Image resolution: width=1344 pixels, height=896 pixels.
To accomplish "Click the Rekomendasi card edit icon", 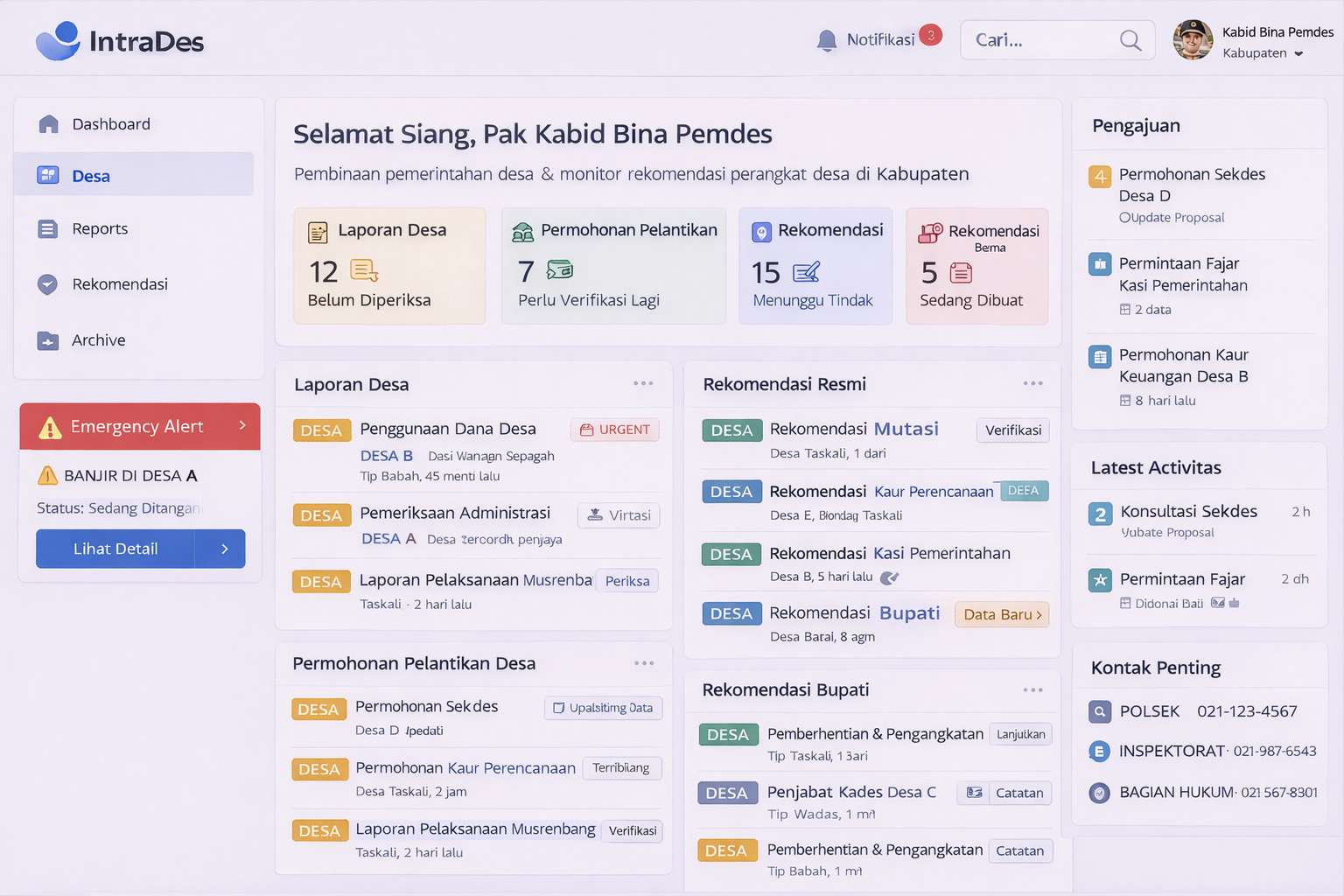I will click(806, 273).
